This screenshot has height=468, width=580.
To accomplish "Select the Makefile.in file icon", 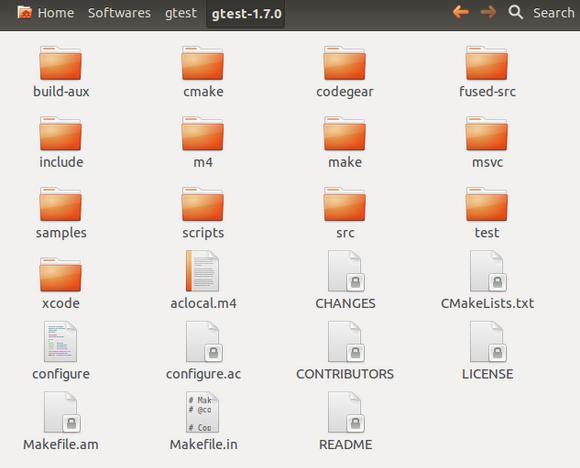I will tap(202, 412).
